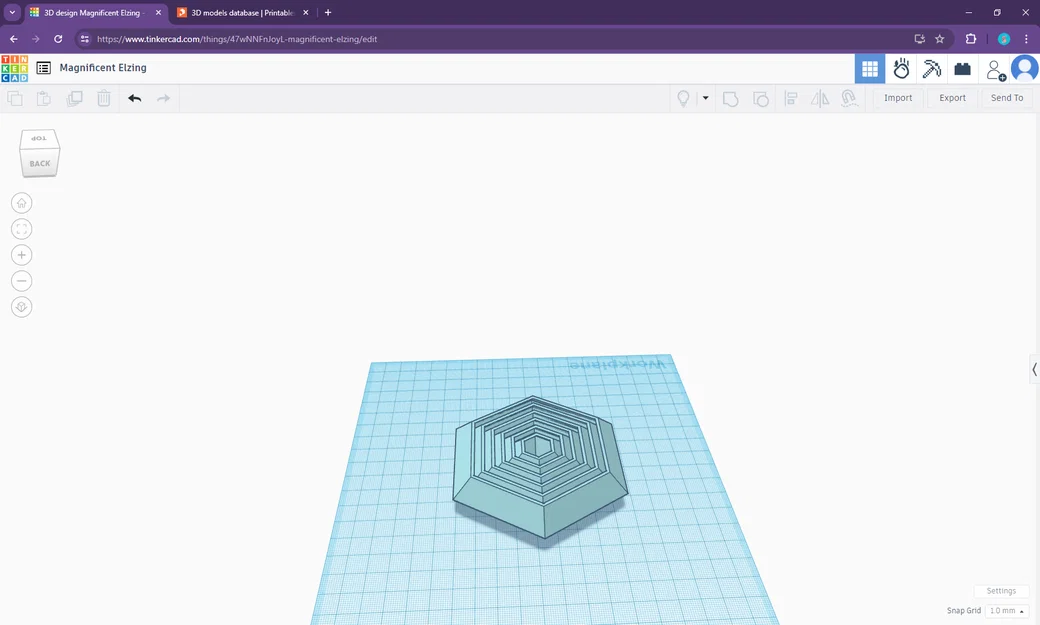Undo the last action
This screenshot has width=1040, height=625.
coord(135,98)
